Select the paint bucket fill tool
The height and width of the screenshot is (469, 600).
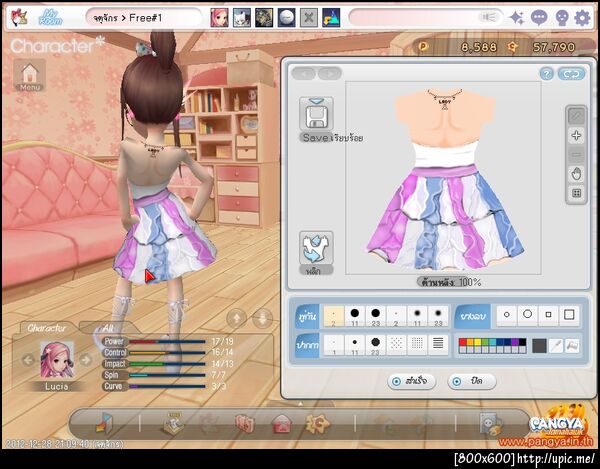tap(572, 346)
